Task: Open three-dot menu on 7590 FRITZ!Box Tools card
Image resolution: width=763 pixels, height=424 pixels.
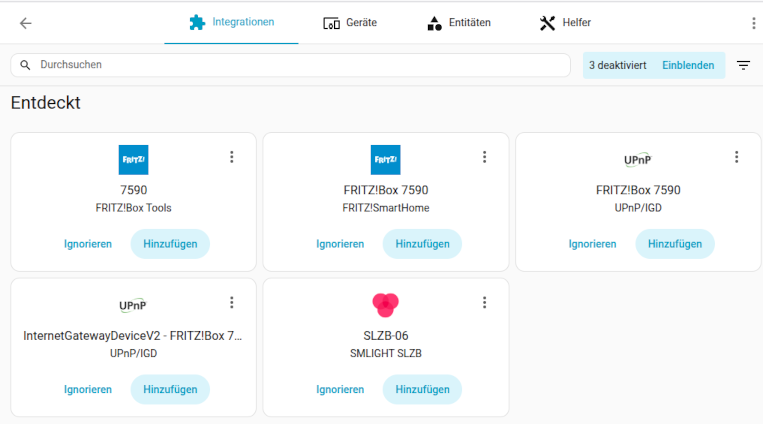Action: (232, 157)
